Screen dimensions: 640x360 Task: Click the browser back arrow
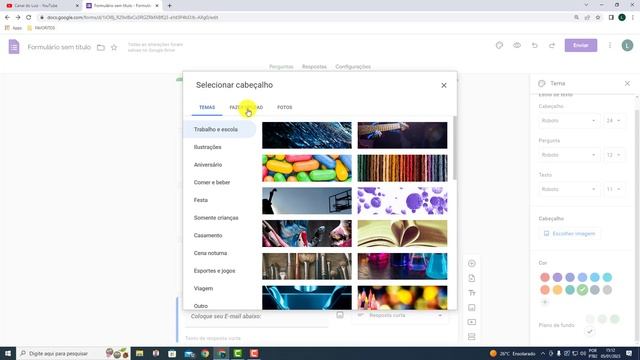pos(7,18)
